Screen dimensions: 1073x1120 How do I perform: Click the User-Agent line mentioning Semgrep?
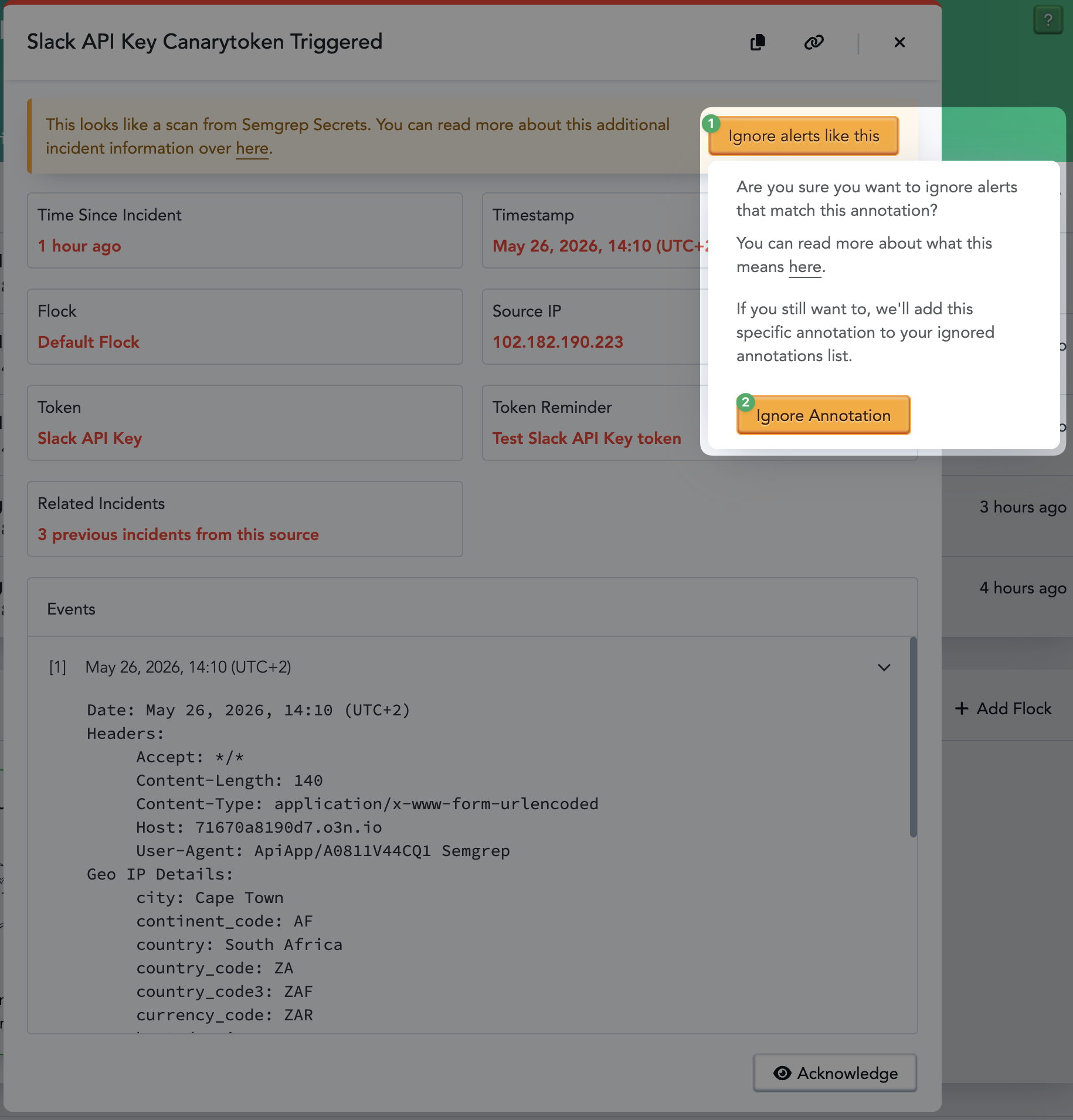point(322,851)
